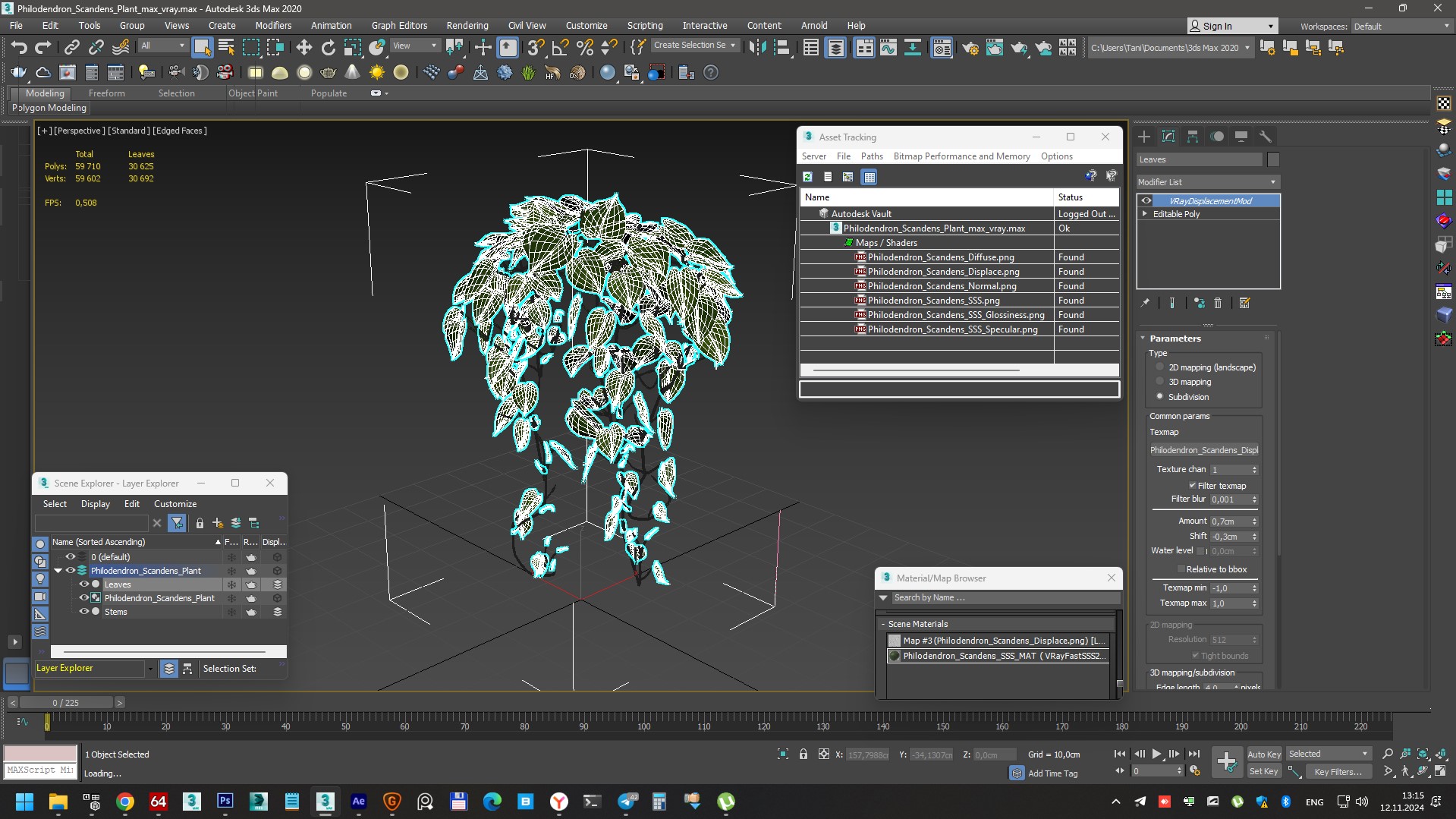The width and height of the screenshot is (1456, 819).
Task: Click Philodendron_Scandens_Displ texmap button
Action: coord(1203,450)
